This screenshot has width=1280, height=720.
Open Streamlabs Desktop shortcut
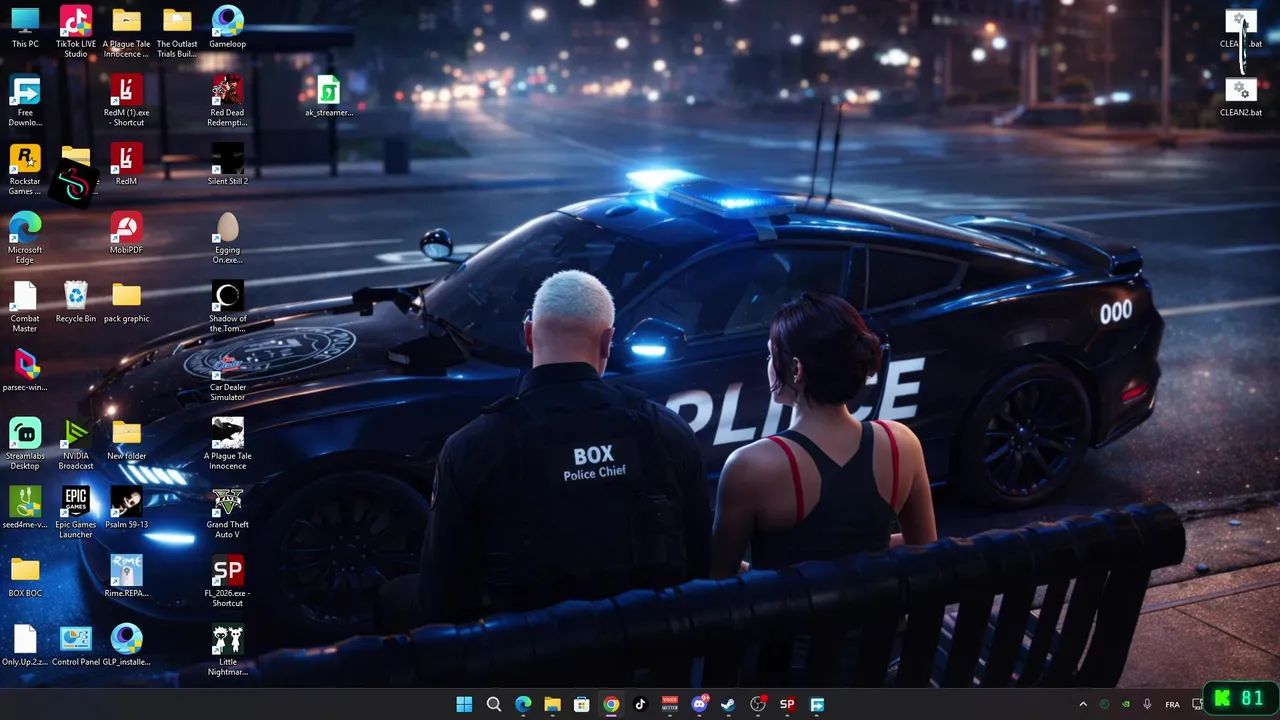[x=25, y=444]
